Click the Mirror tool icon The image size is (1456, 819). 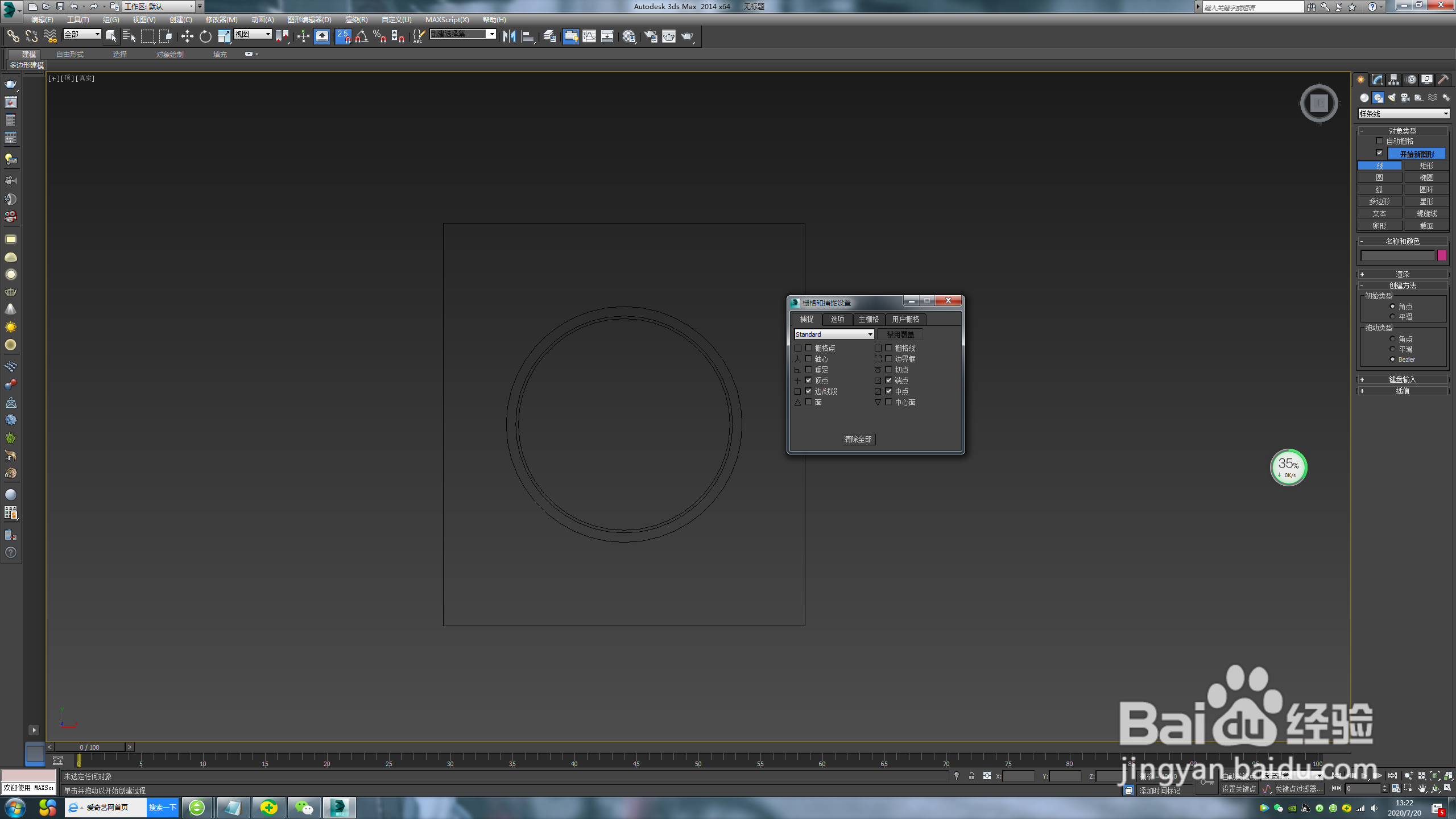[x=509, y=36]
